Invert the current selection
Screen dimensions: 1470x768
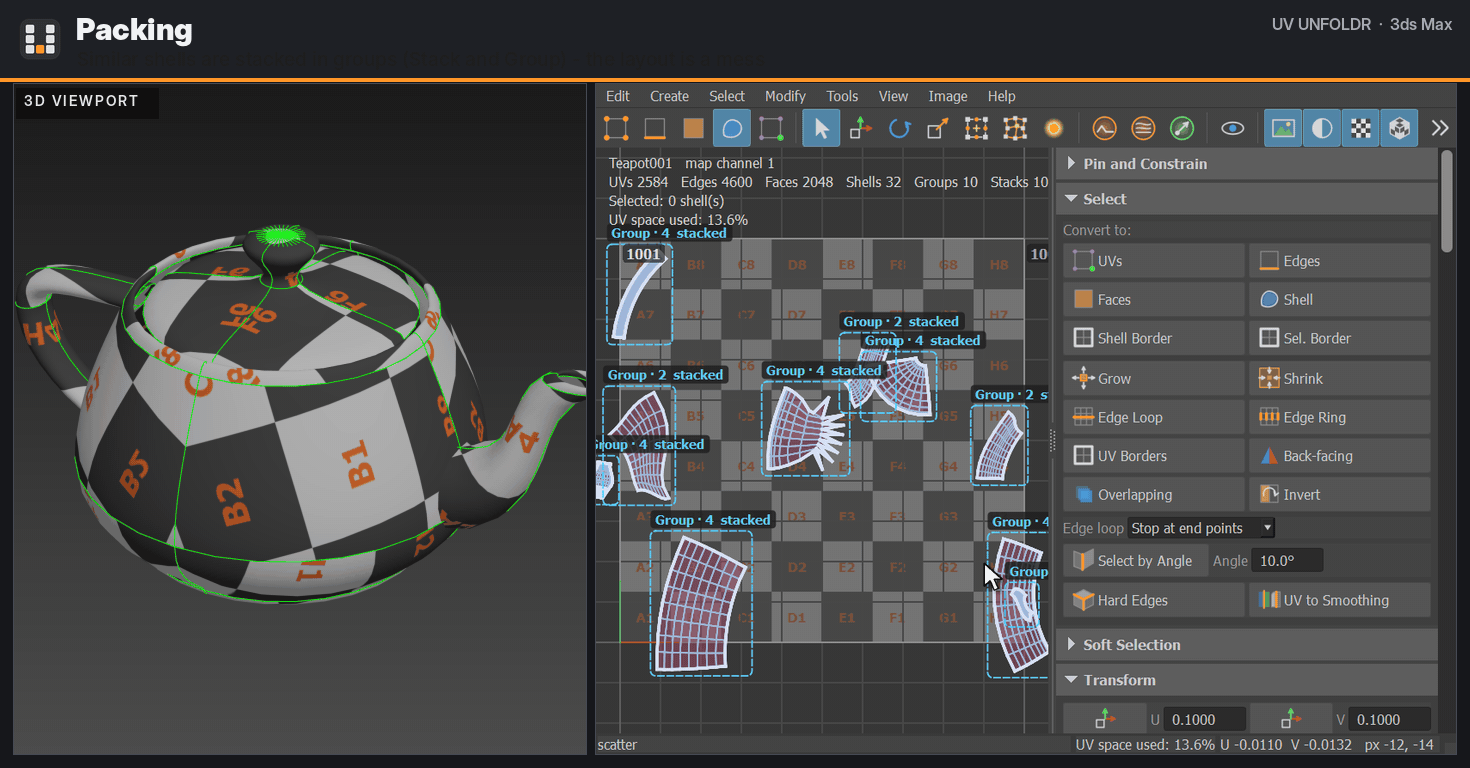1340,495
